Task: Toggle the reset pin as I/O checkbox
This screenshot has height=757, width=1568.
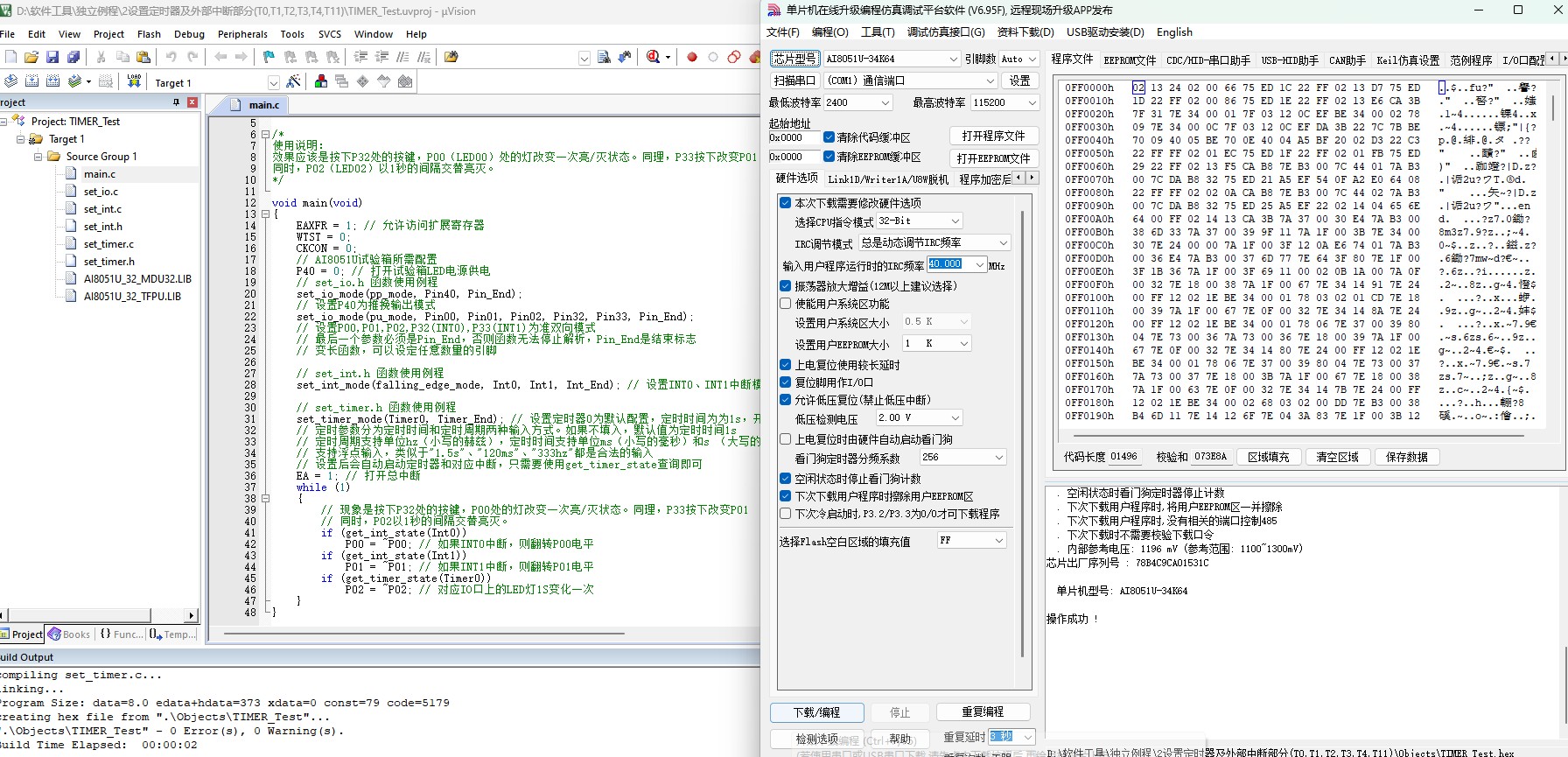Action: (785, 382)
